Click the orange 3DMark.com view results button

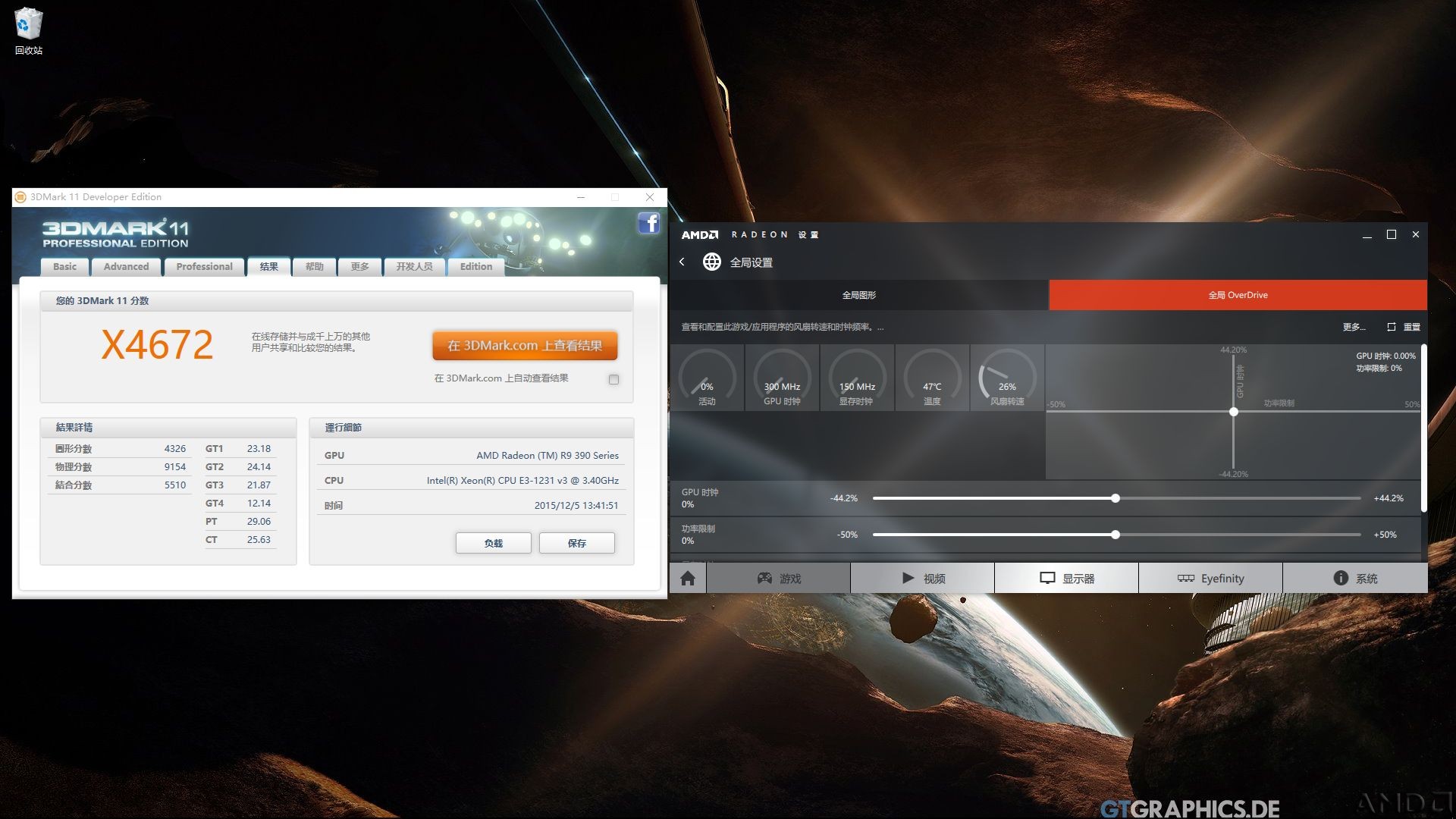(525, 346)
